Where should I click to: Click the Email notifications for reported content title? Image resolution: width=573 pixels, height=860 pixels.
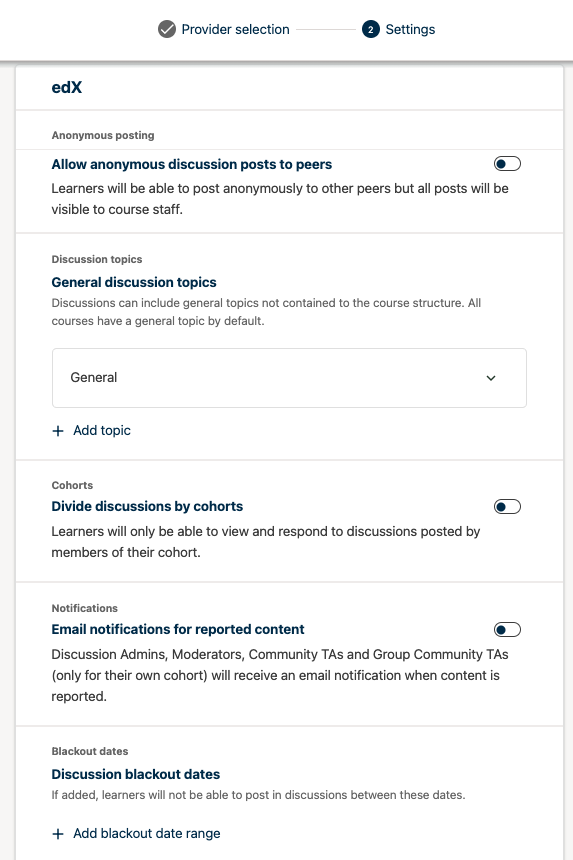(x=178, y=629)
